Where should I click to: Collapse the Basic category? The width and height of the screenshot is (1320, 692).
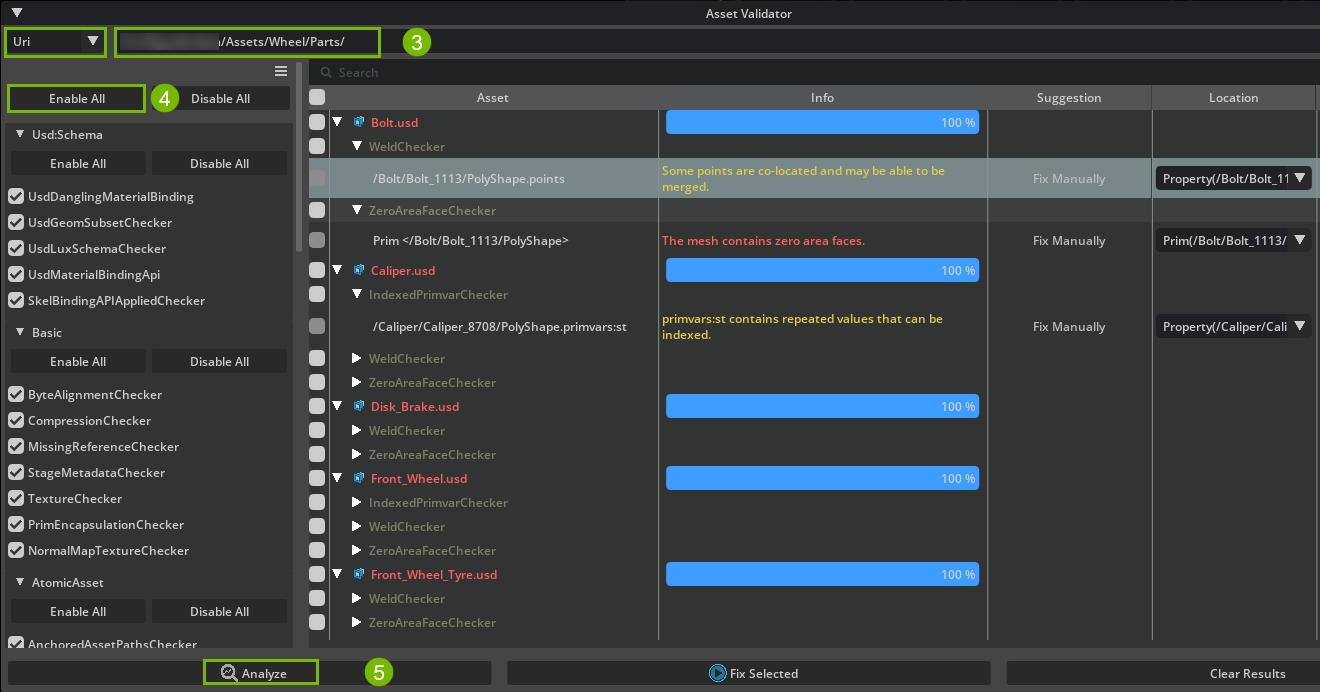click(20, 332)
